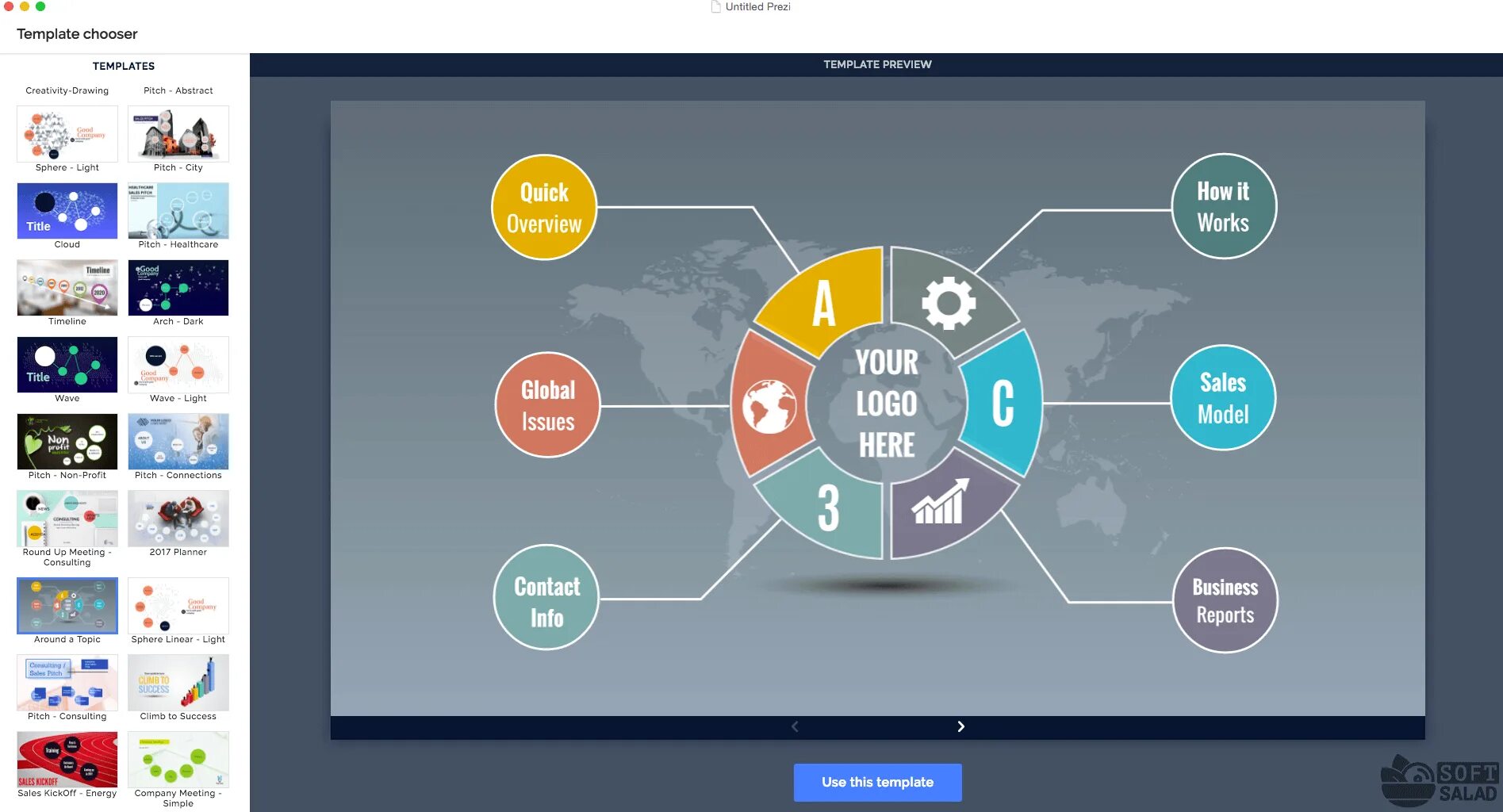Click YOUR LOGO HERE center text
This screenshot has height=812, width=1503.
[887, 403]
